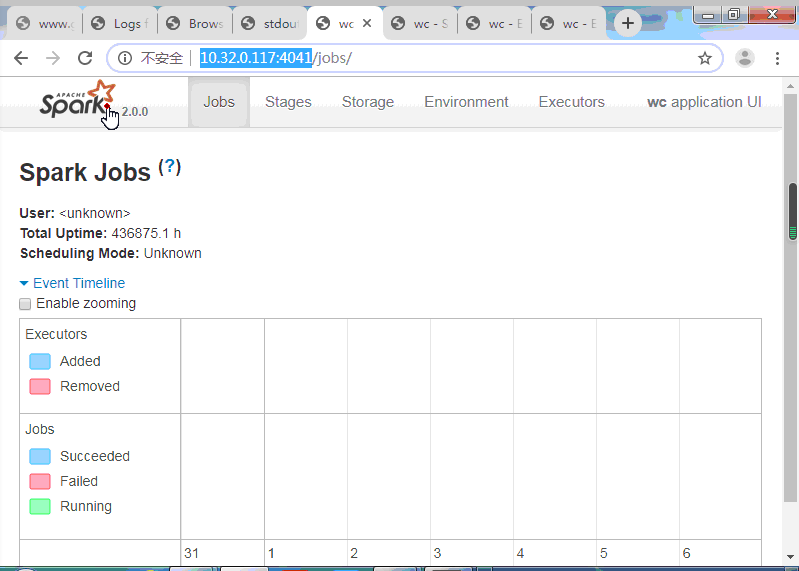Viewport: 799px width, 571px height.
Task: Click the browser back arrow
Action: point(21,59)
